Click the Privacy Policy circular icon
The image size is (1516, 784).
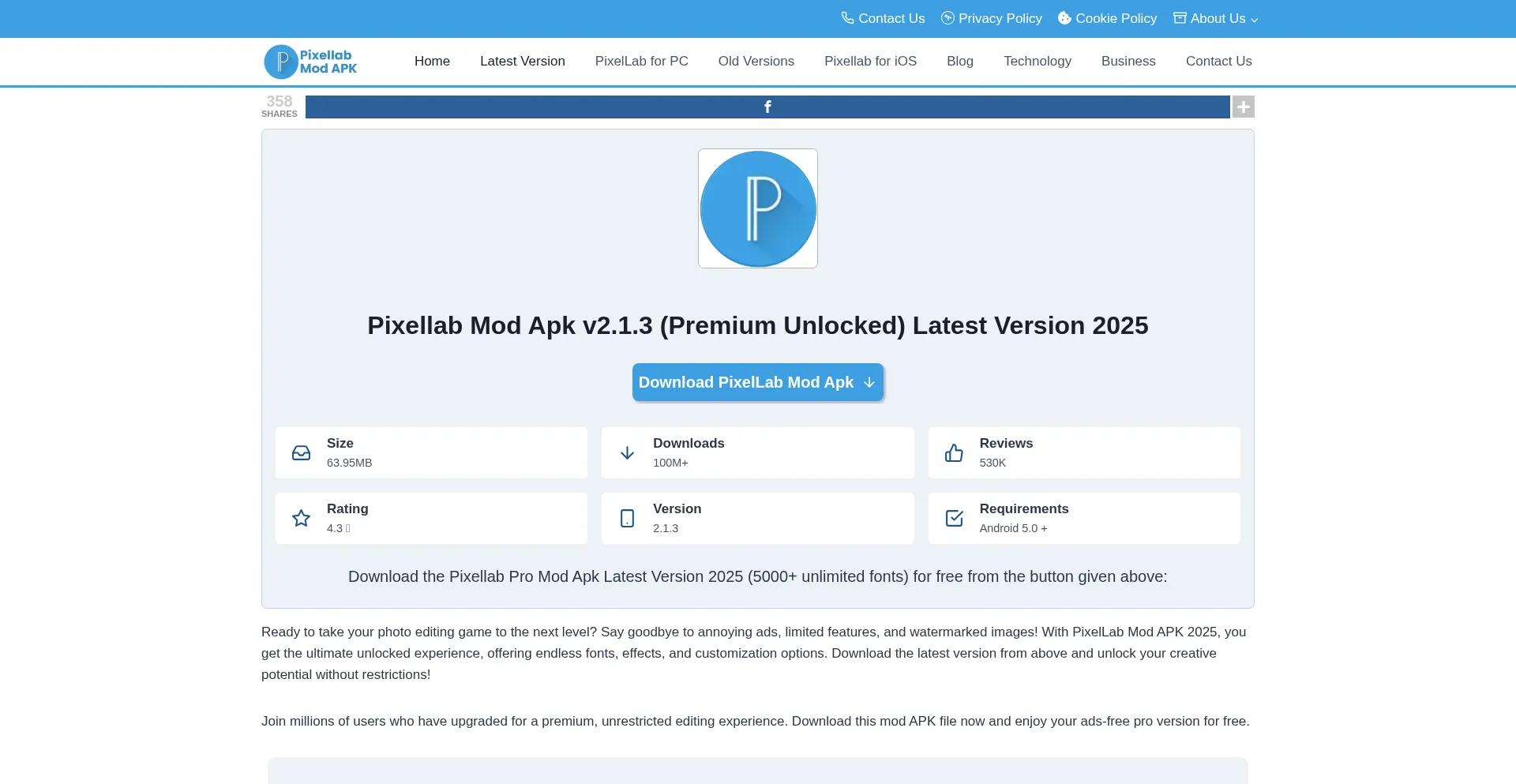click(x=947, y=17)
